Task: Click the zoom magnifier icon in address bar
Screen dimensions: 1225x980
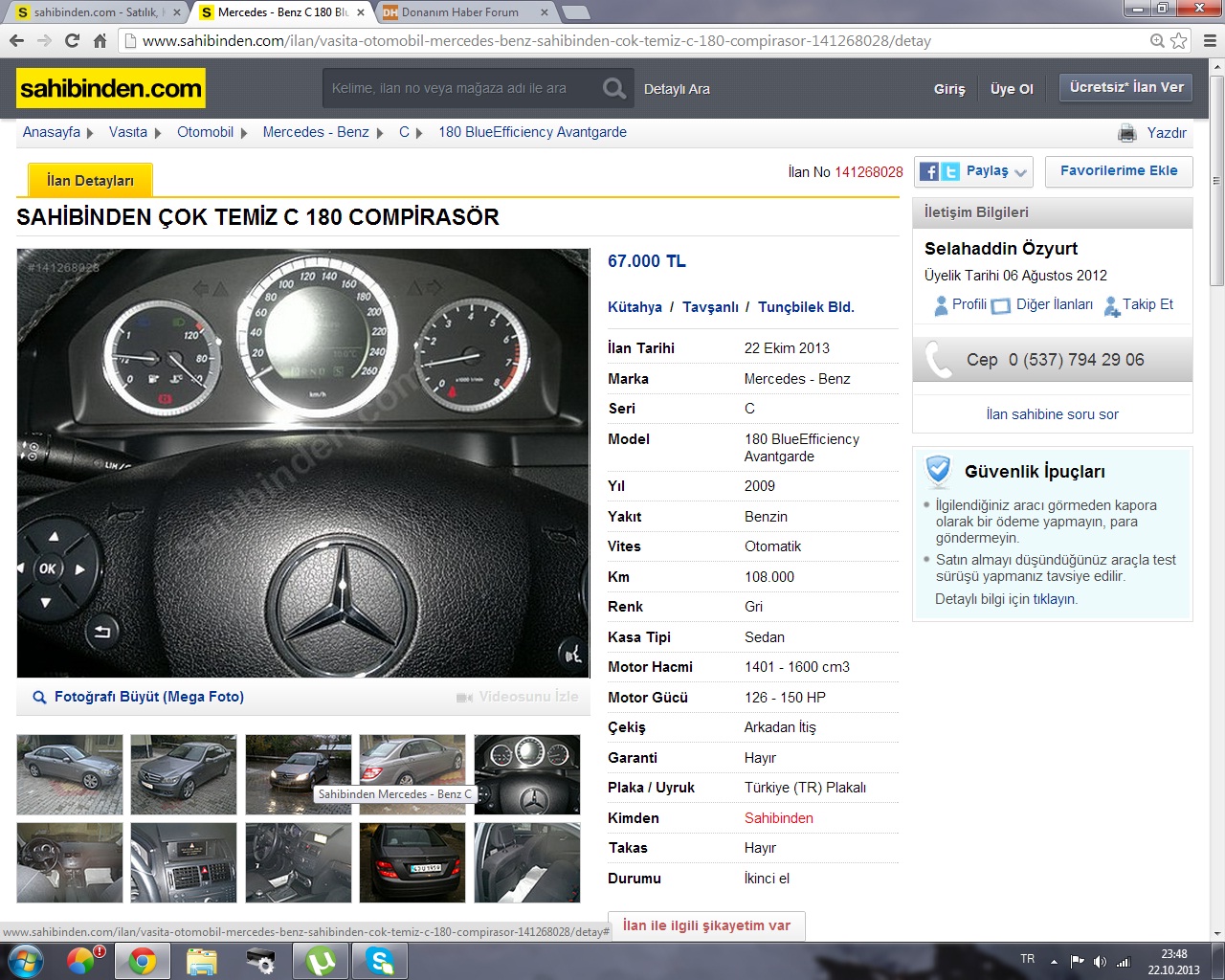Action: (1157, 40)
